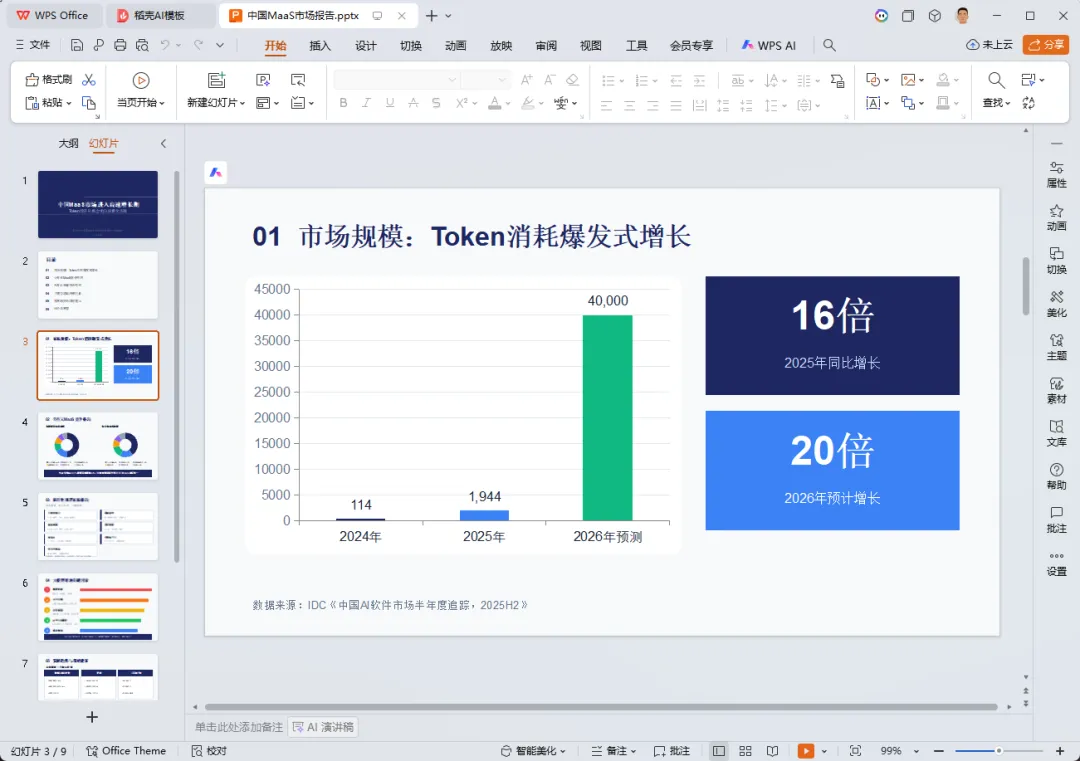The height and width of the screenshot is (761, 1080).
Task: Open the Insert (插入) ribbon tab
Action: click(320, 45)
